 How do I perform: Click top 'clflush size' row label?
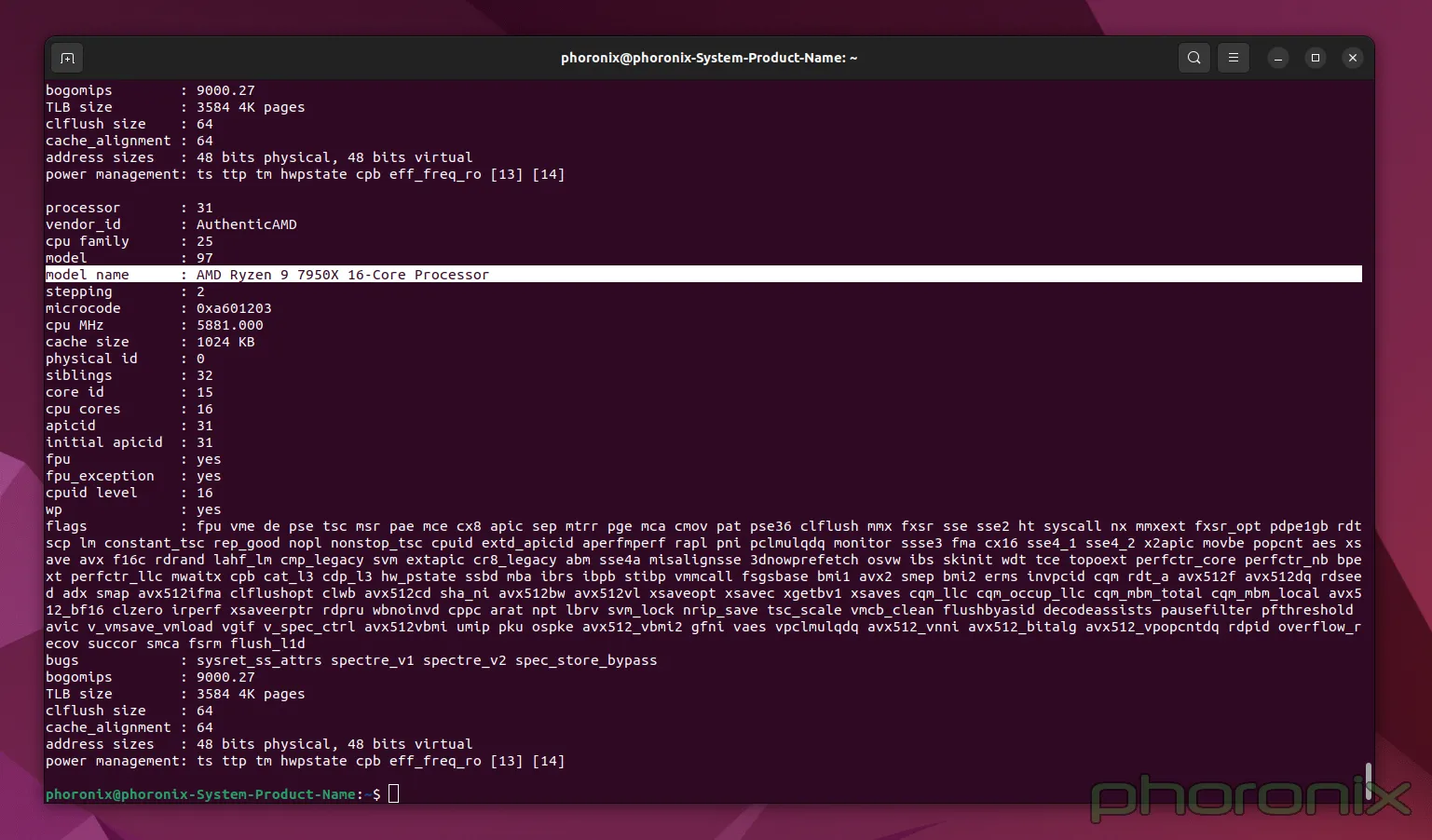(96, 124)
